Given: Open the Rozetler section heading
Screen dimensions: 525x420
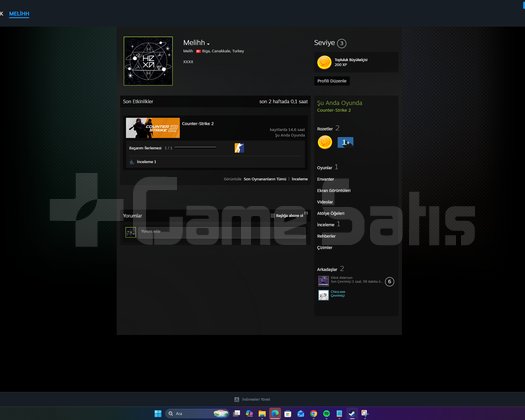Looking at the screenshot, I should tap(325, 129).
